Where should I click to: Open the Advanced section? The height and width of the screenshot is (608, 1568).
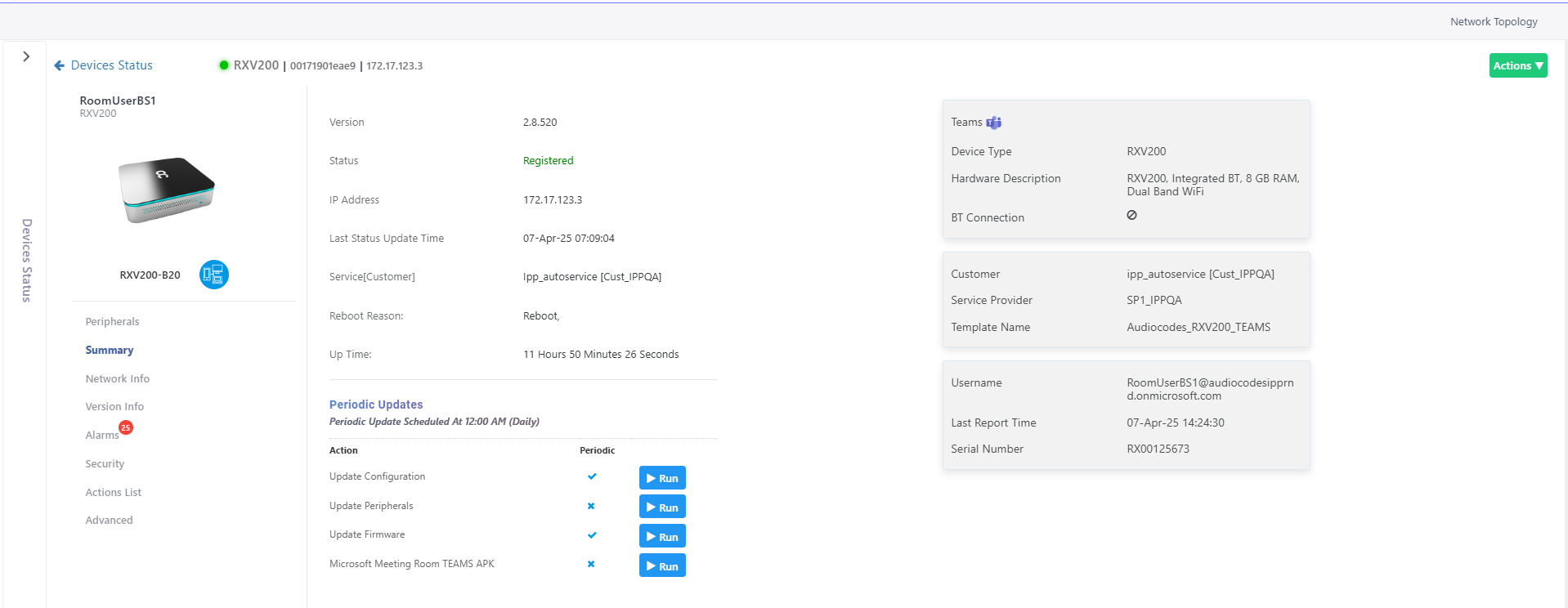(109, 520)
